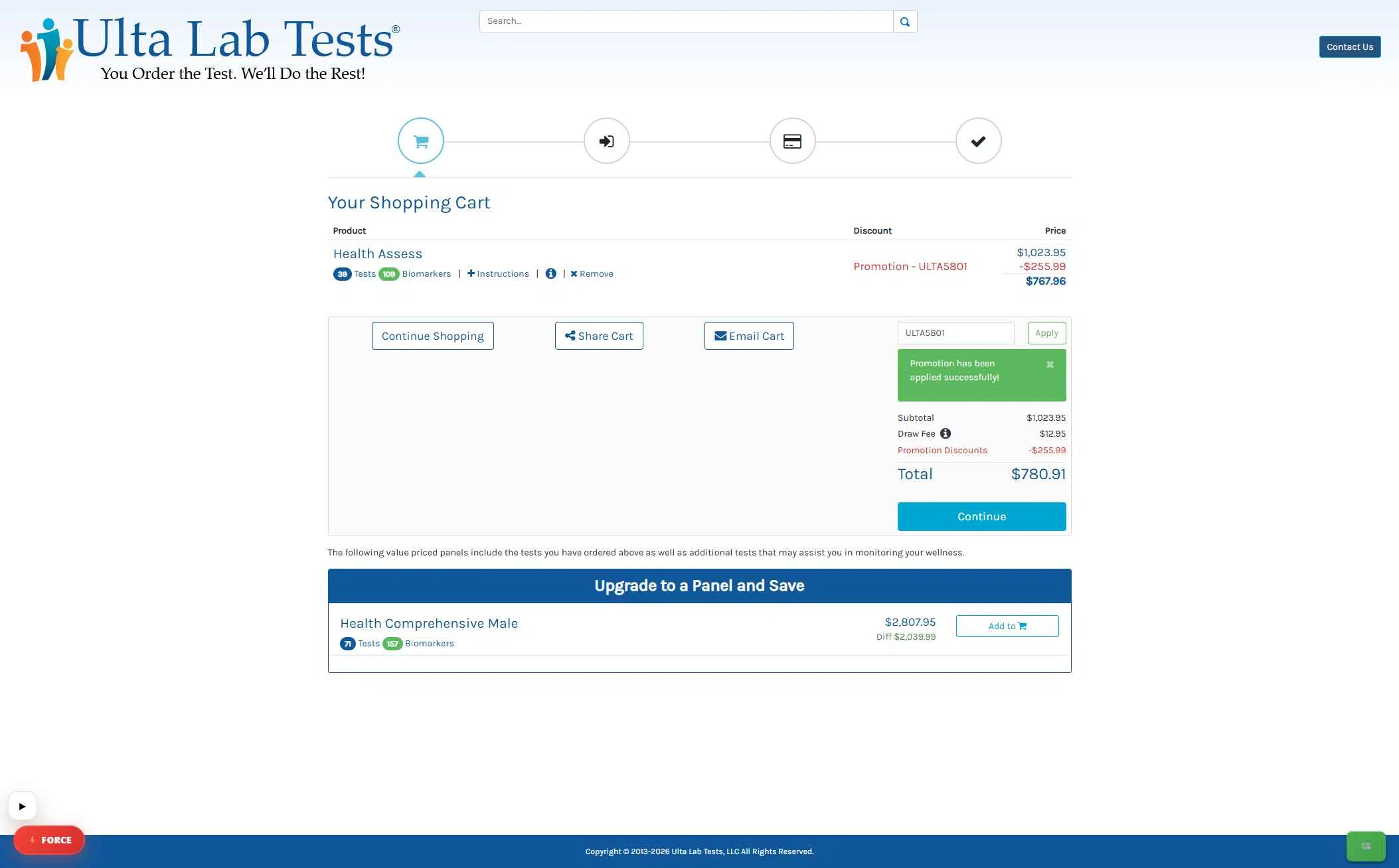1399x868 pixels.
Task: Click the credit card payment step icon
Action: pyautogui.click(x=792, y=141)
